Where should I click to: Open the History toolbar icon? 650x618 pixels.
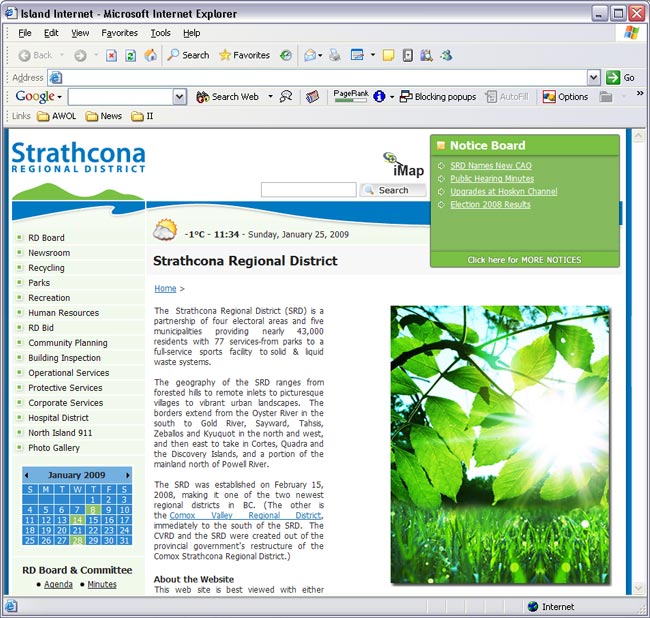(286, 55)
